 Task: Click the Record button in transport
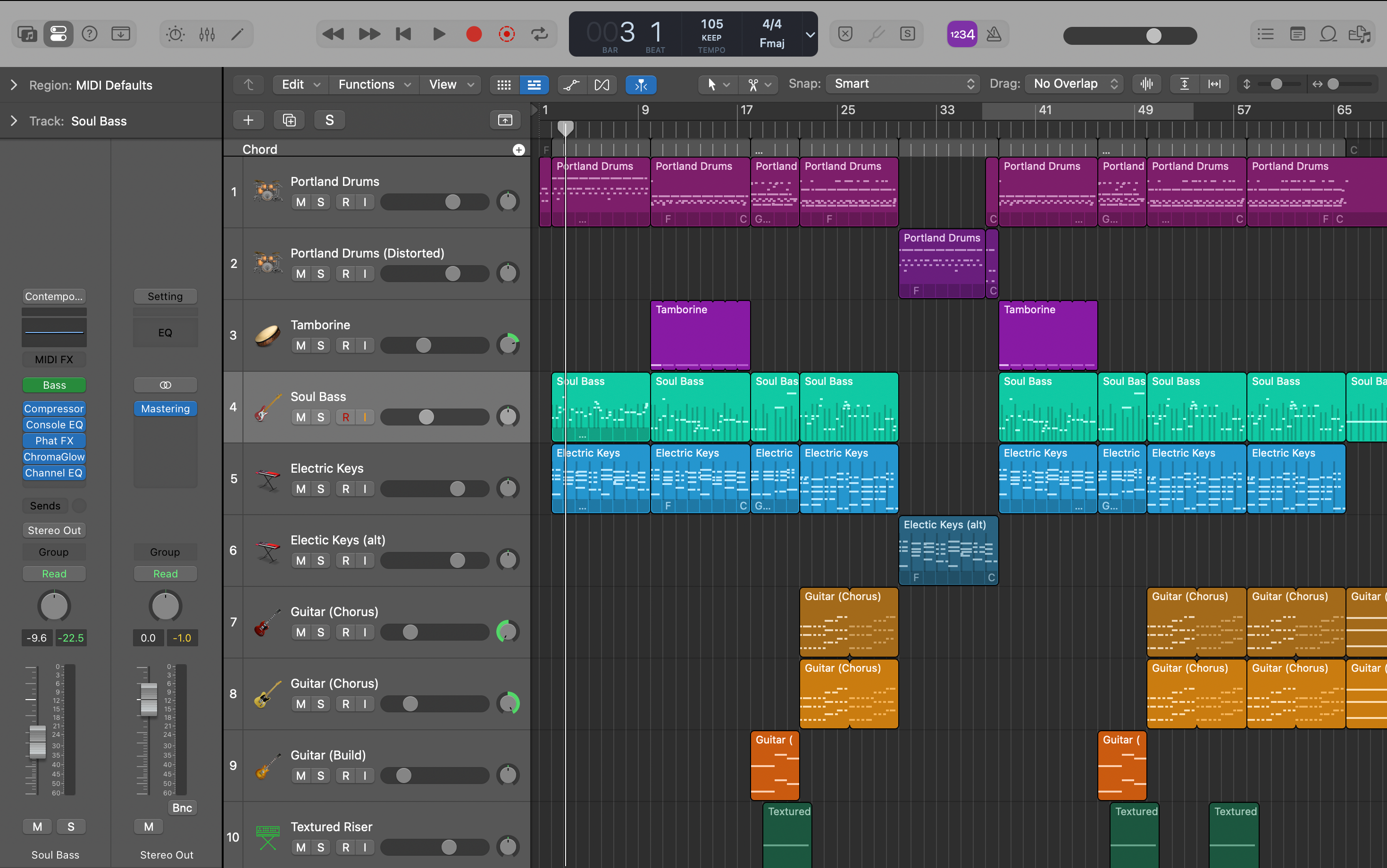coord(474,34)
